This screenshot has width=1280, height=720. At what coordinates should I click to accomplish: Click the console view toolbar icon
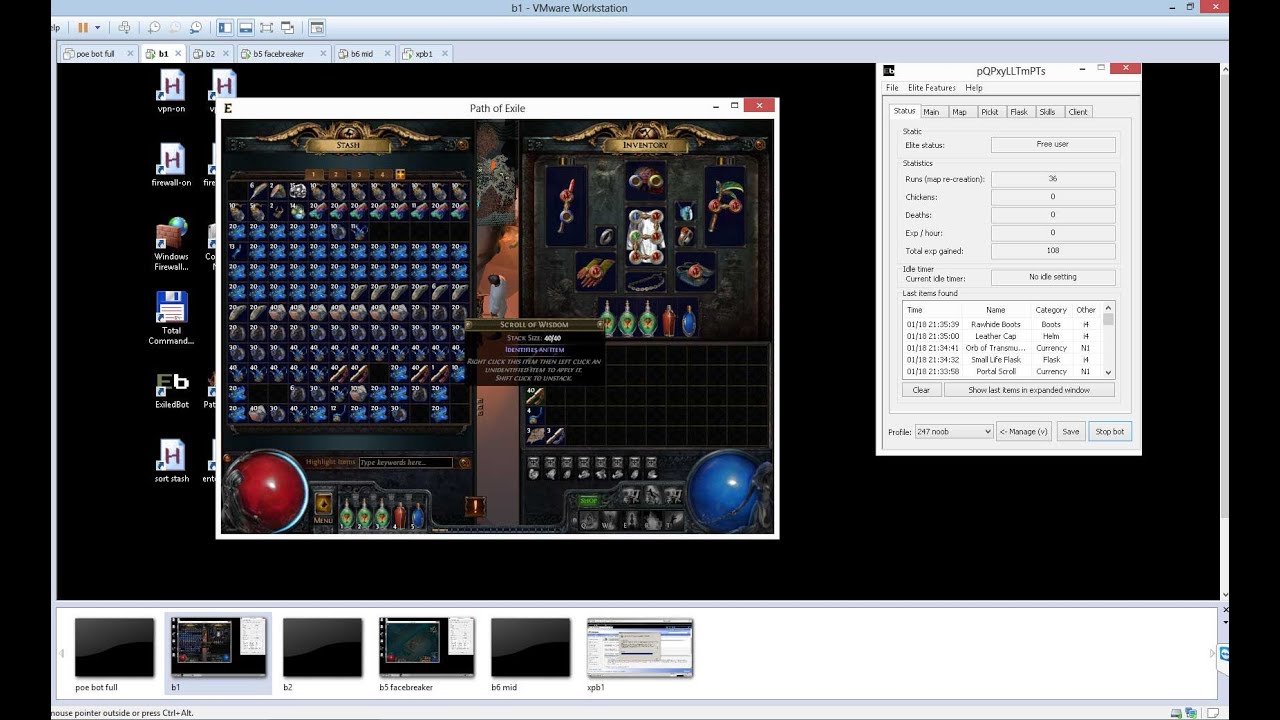click(317, 28)
